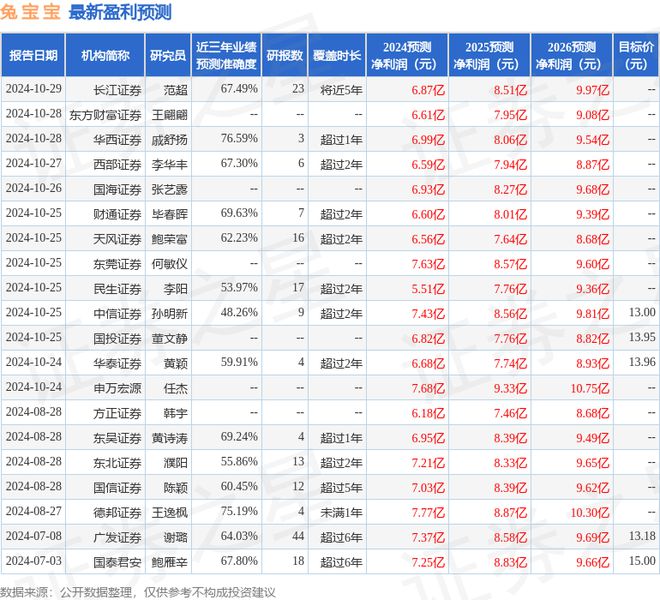660x600 pixels.
Task: Select the 报告日期 column header
Action: [x=33, y=55]
